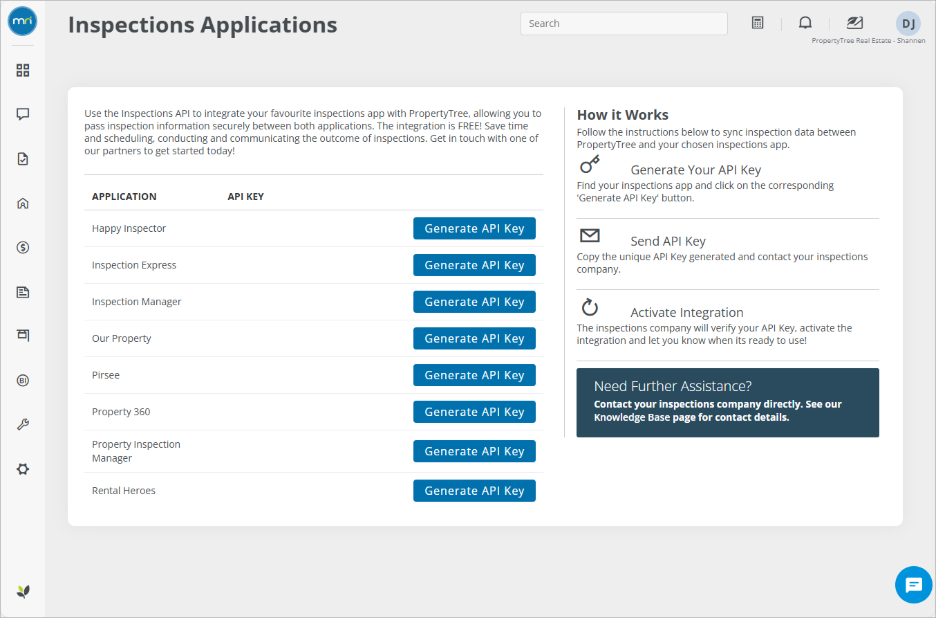The height and width of the screenshot is (618, 936).
Task: Open the archive box icon in sidebar
Action: (x=23, y=335)
